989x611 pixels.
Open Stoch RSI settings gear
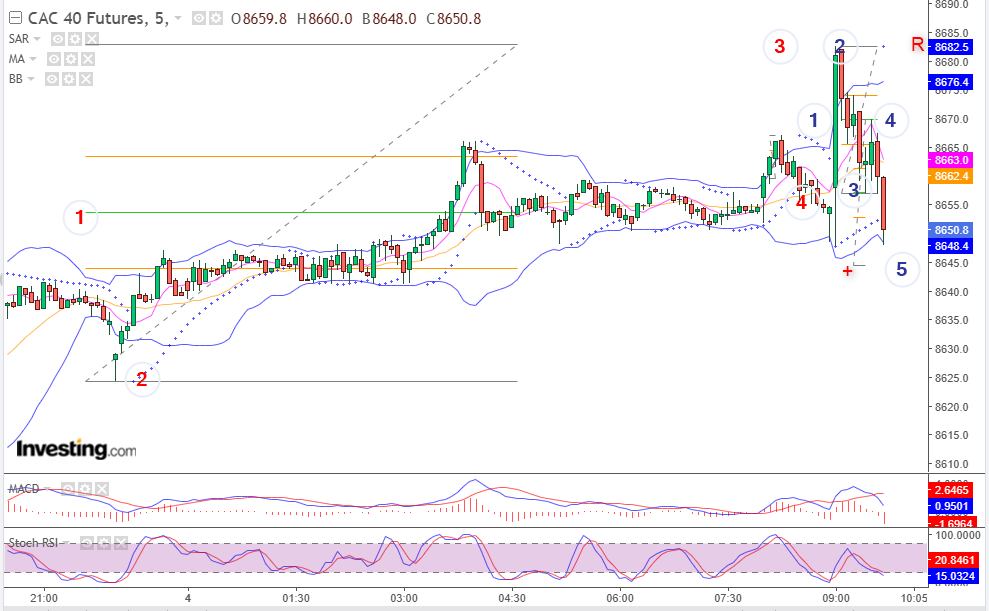[104, 543]
